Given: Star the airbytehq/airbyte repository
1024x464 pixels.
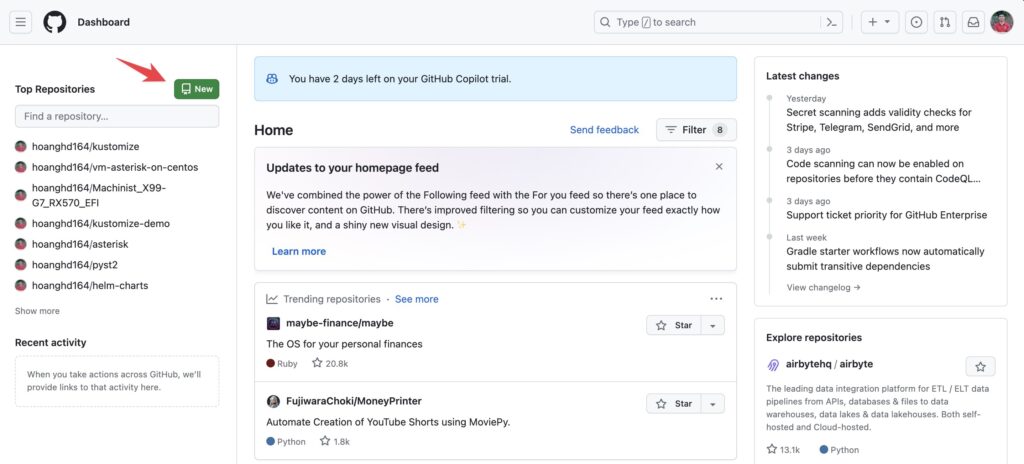Looking at the screenshot, I should point(980,367).
